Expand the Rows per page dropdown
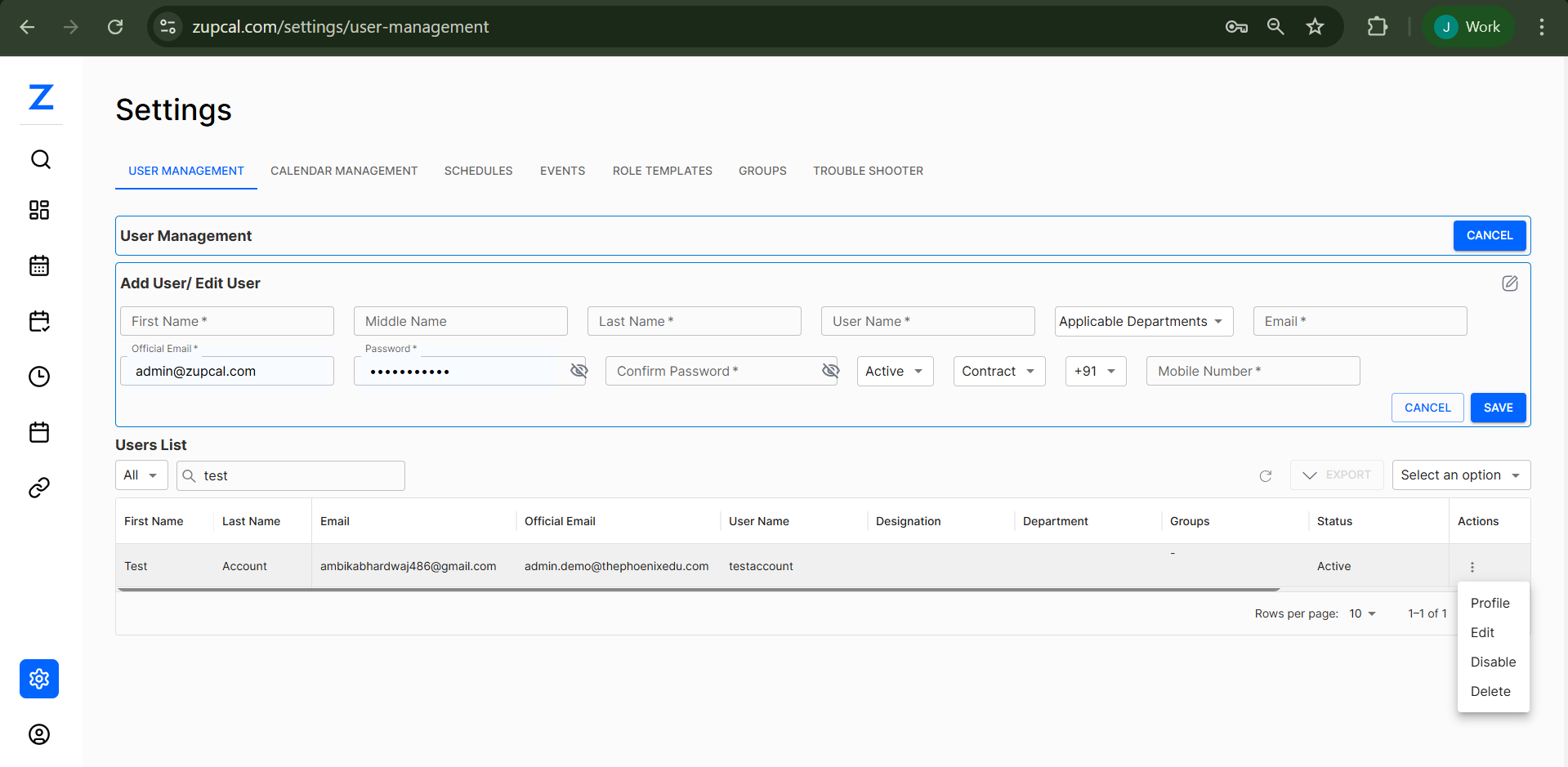The width and height of the screenshot is (1568, 767). (1362, 613)
